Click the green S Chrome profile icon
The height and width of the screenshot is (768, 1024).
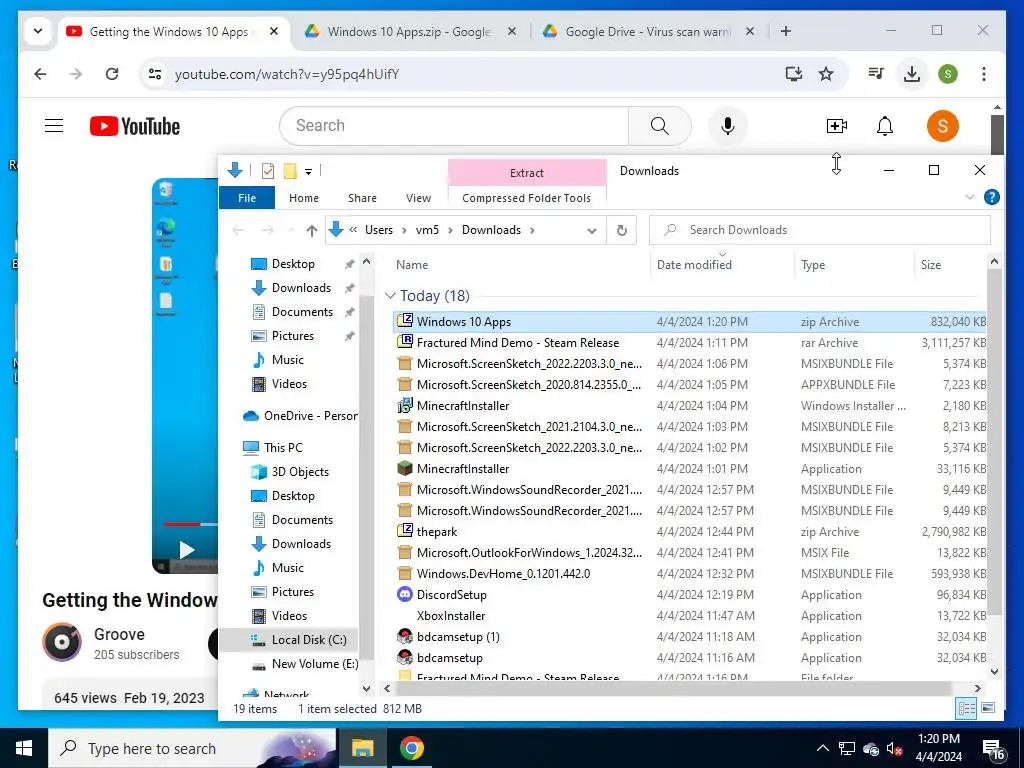coord(948,74)
